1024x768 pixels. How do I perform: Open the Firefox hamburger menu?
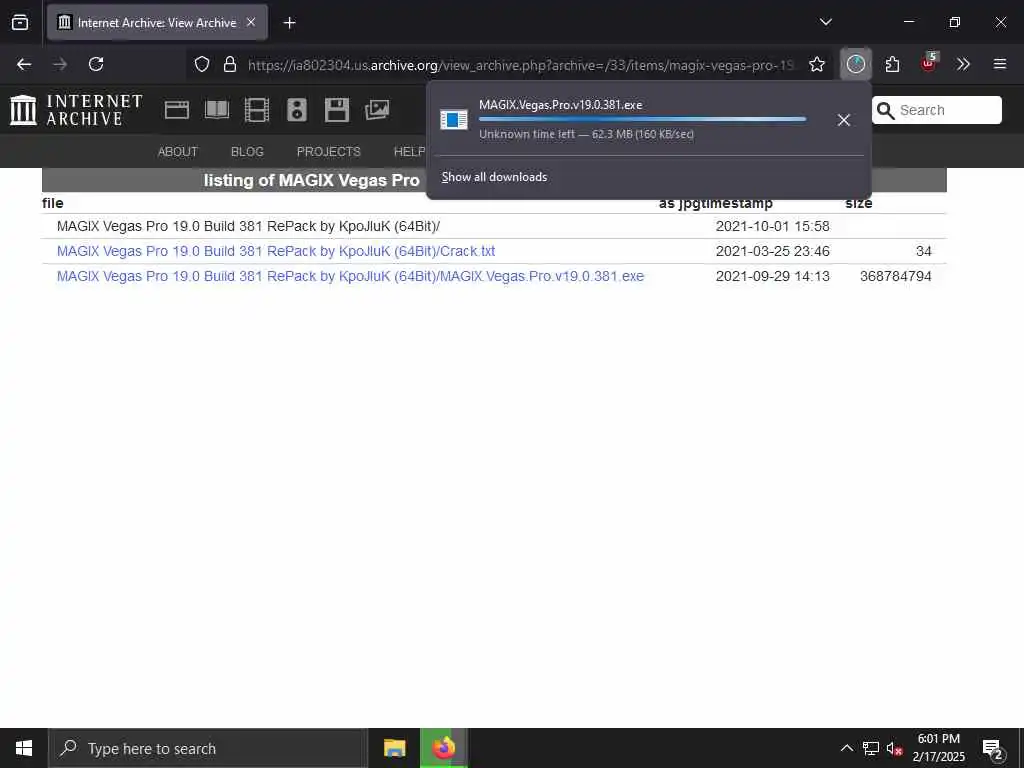click(x=1000, y=64)
